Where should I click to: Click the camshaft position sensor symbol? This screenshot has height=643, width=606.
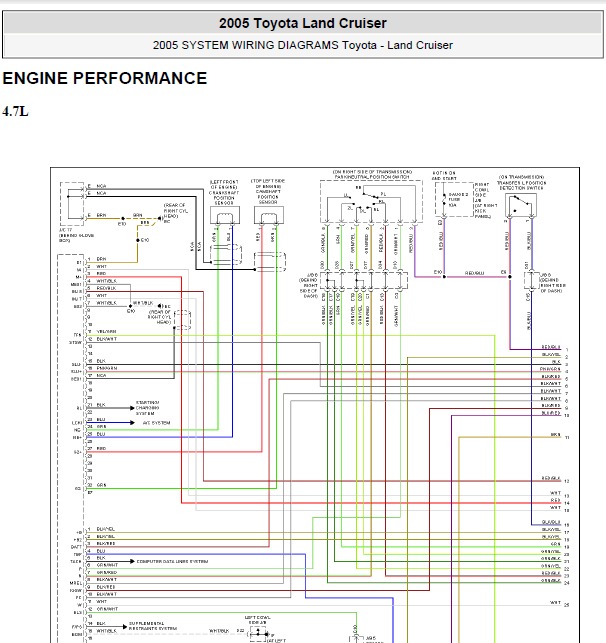269,215
